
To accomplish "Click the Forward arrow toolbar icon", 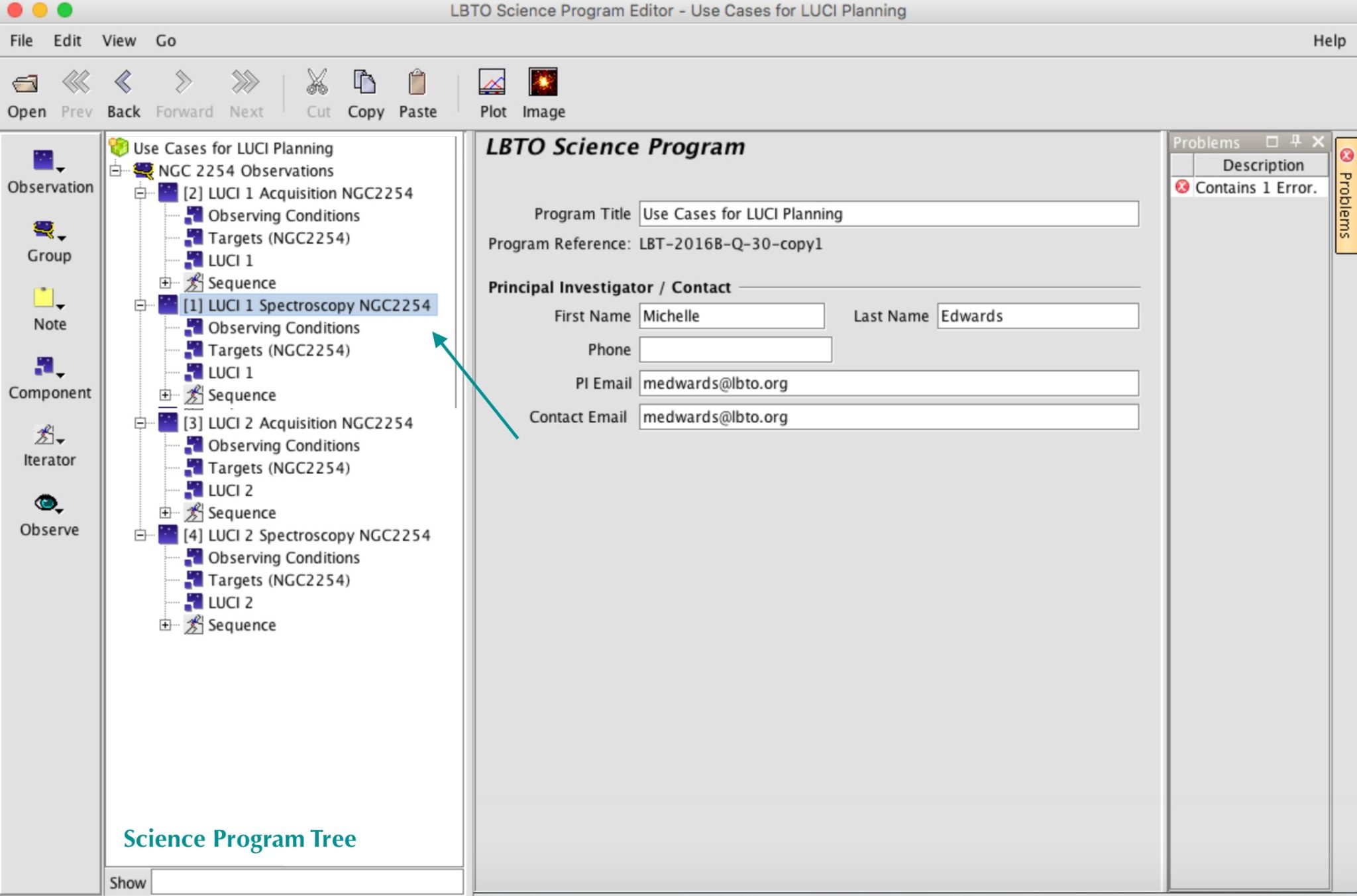I will click(184, 82).
